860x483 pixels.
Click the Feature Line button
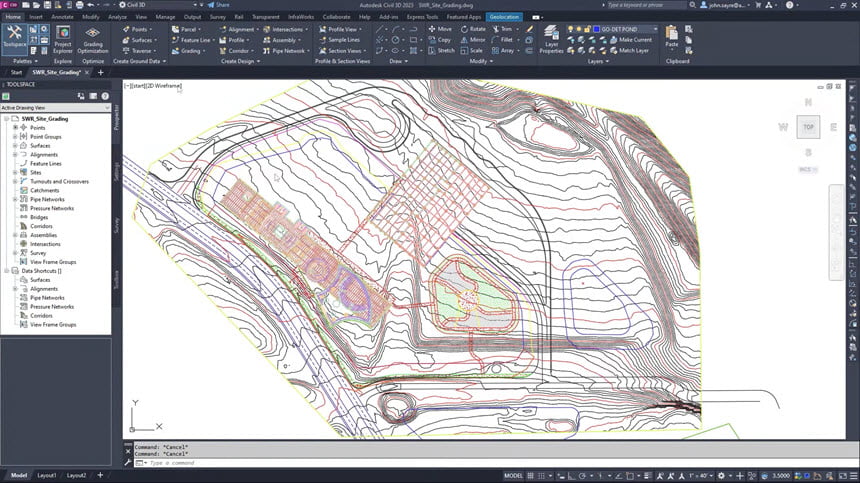point(192,40)
